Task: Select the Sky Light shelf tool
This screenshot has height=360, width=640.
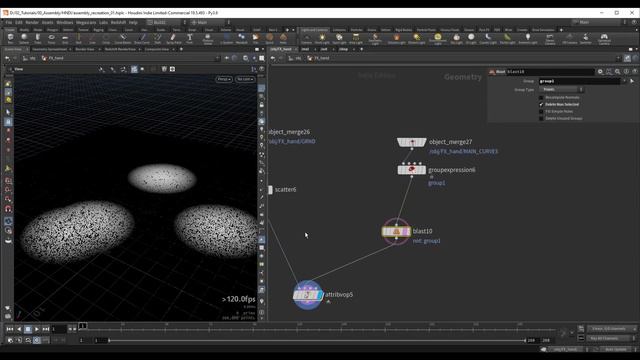Action: coord(456,38)
